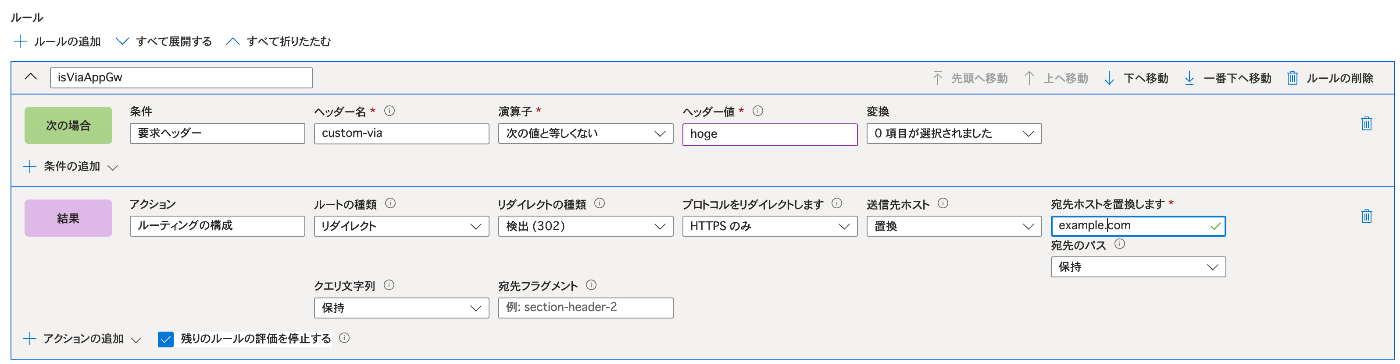Click アクションの追加 (add action)
Viewport: 1400px width, 364px height.
point(81,339)
